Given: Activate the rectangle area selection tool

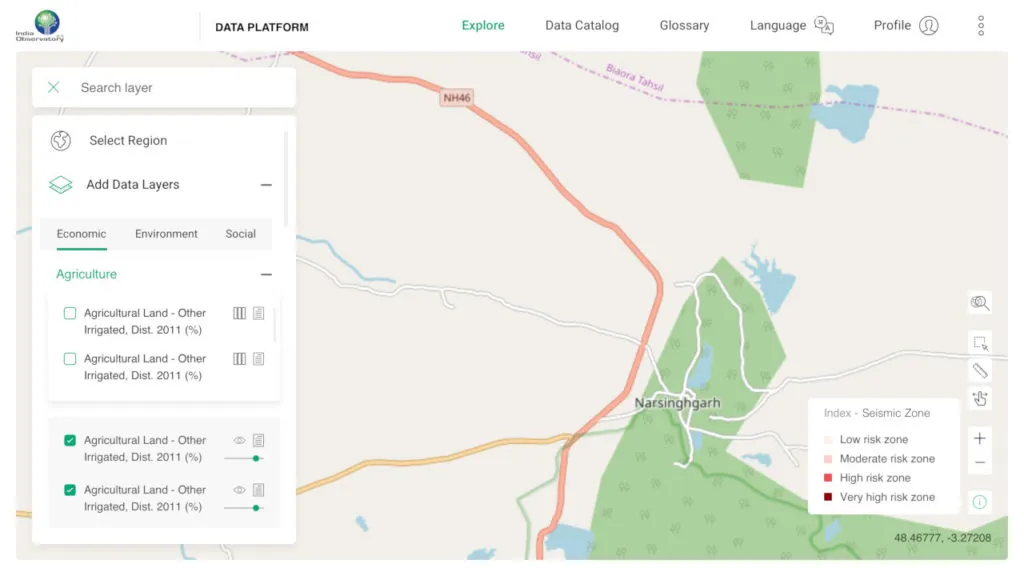Looking at the screenshot, I should [980, 343].
